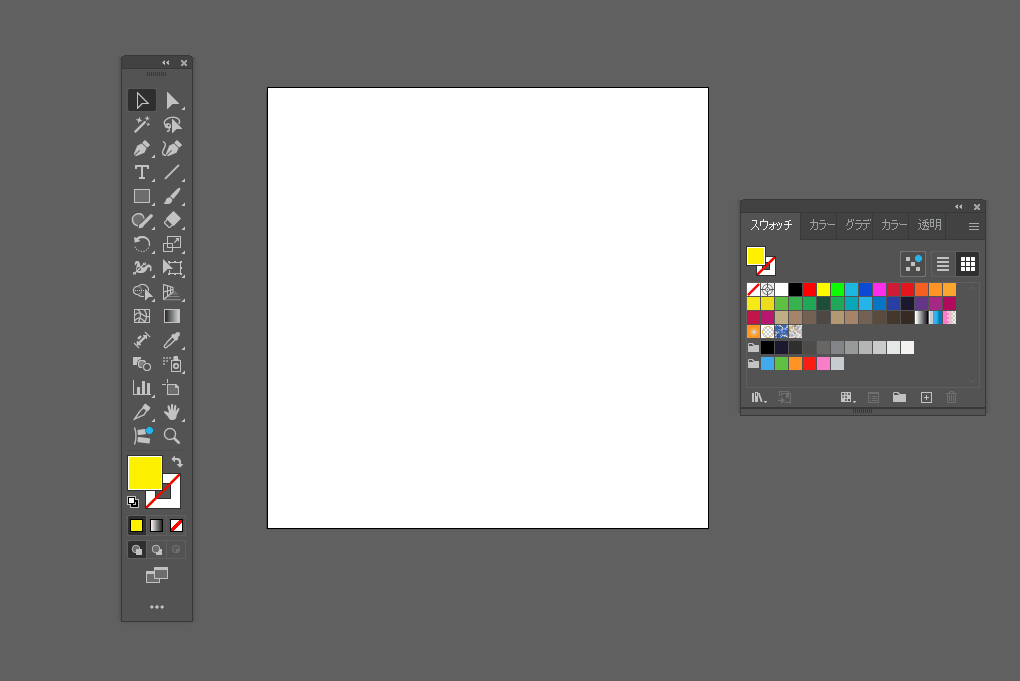Switch to the スウォッチ tab
Viewport: 1020px width, 681px height.
click(771, 225)
